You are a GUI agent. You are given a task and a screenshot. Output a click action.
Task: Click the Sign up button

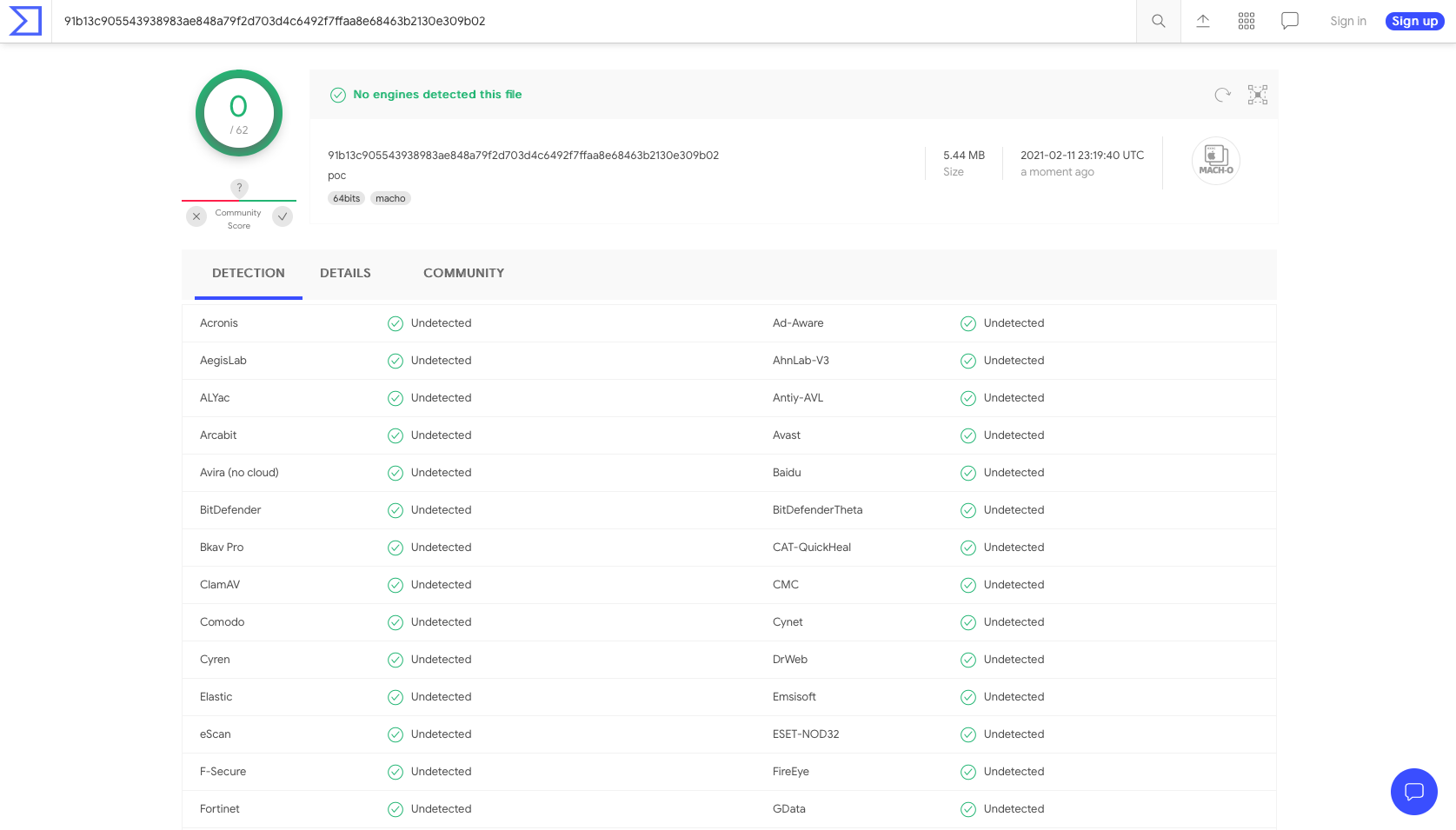click(x=1415, y=21)
